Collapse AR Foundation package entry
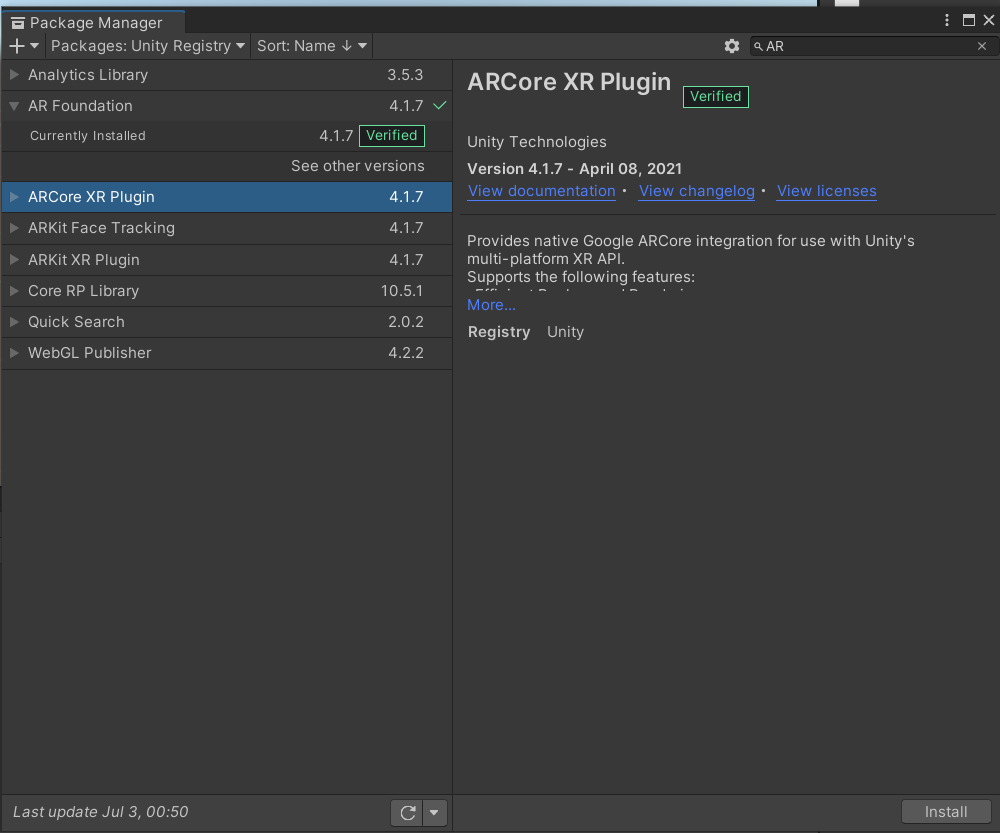Viewport: 1000px width, 833px height. 14,106
